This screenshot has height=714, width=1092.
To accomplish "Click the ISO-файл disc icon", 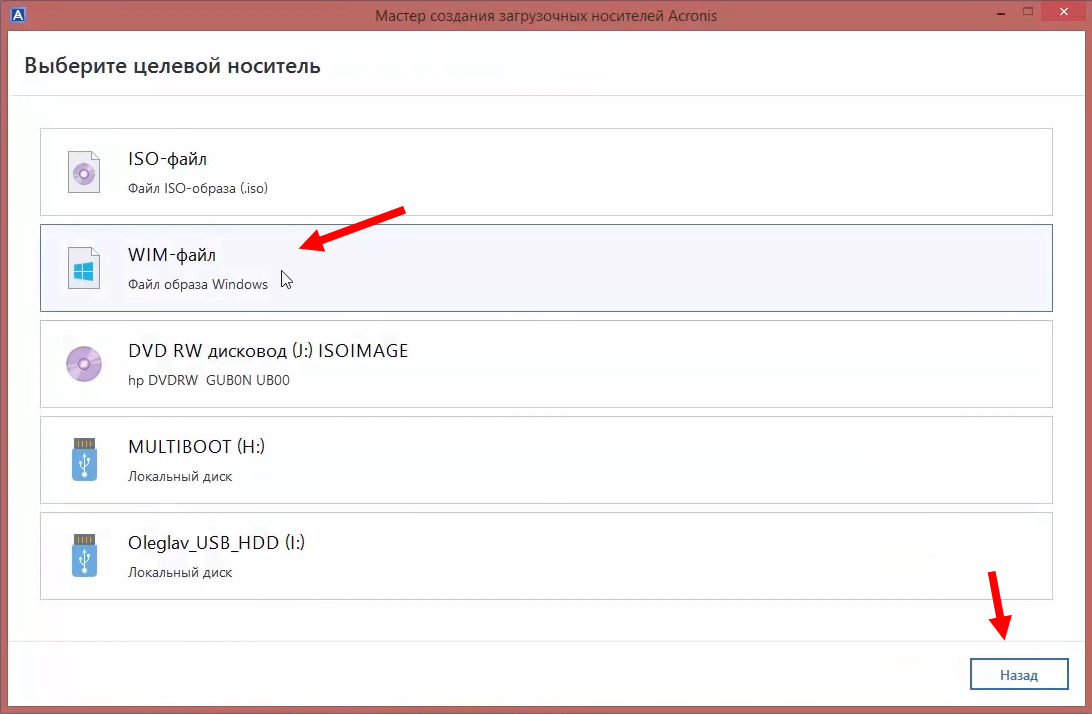I will 84,172.
